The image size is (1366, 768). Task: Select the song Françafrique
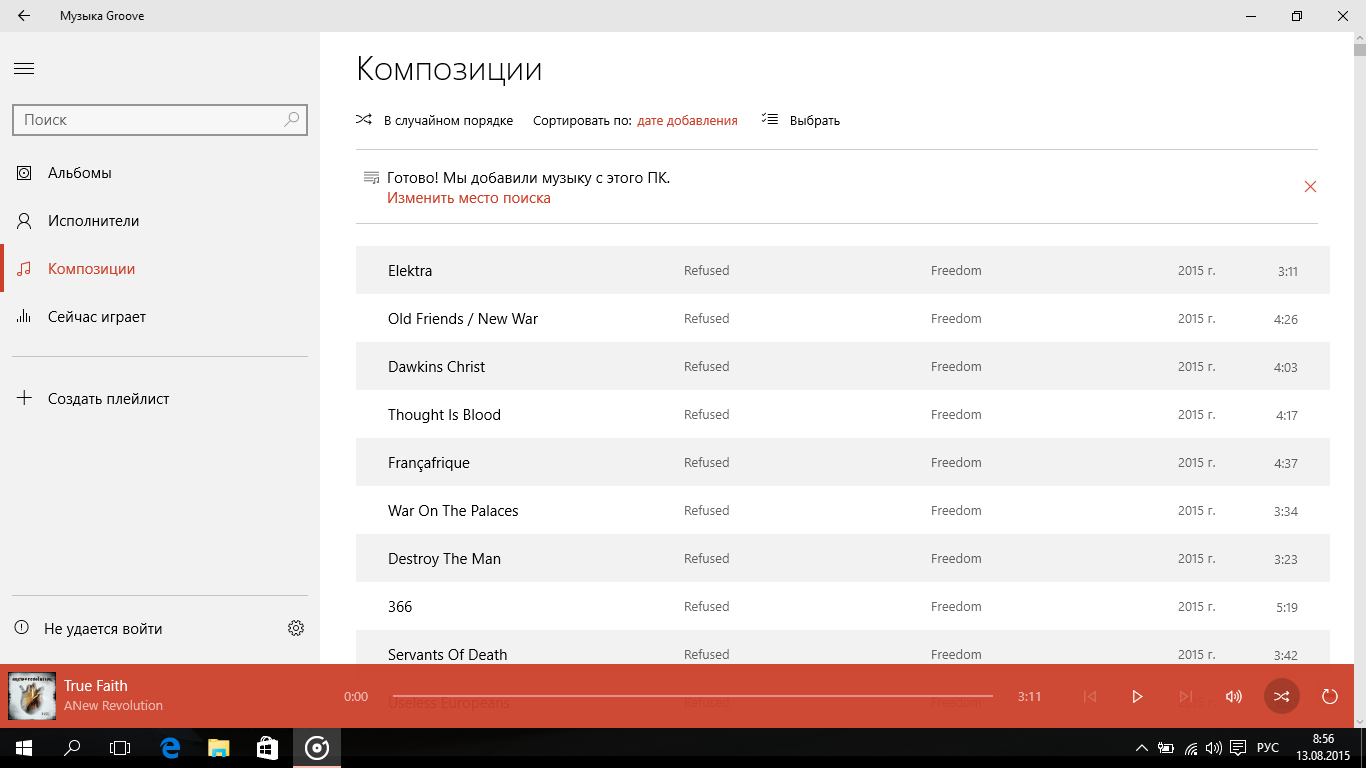pyautogui.click(x=842, y=463)
